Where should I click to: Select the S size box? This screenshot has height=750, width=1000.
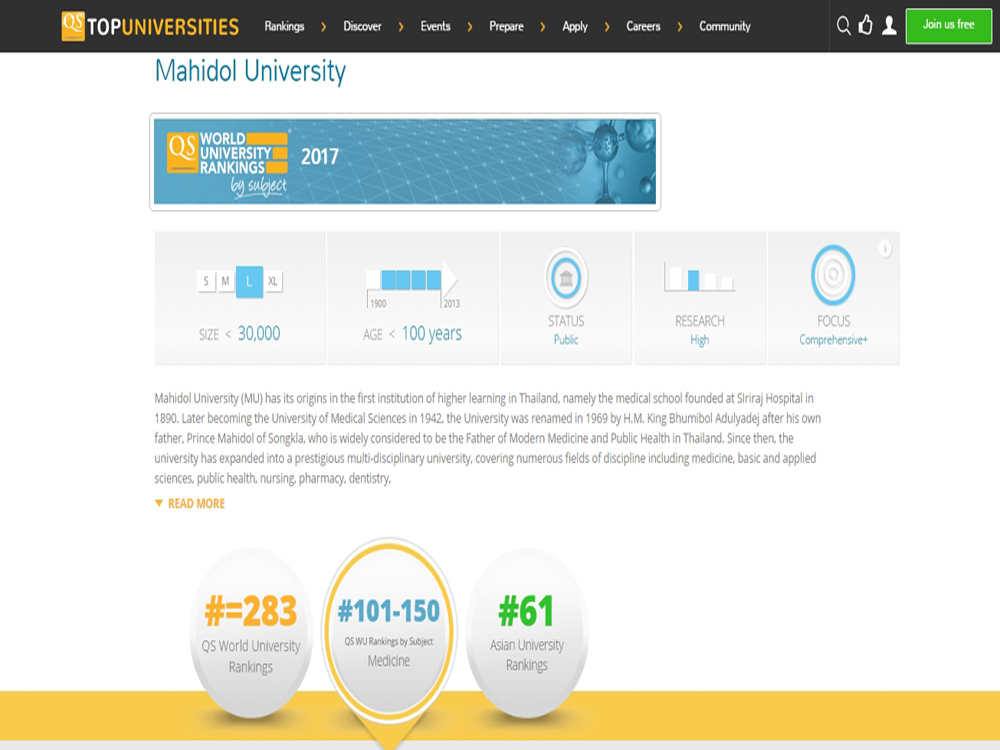[206, 282]
